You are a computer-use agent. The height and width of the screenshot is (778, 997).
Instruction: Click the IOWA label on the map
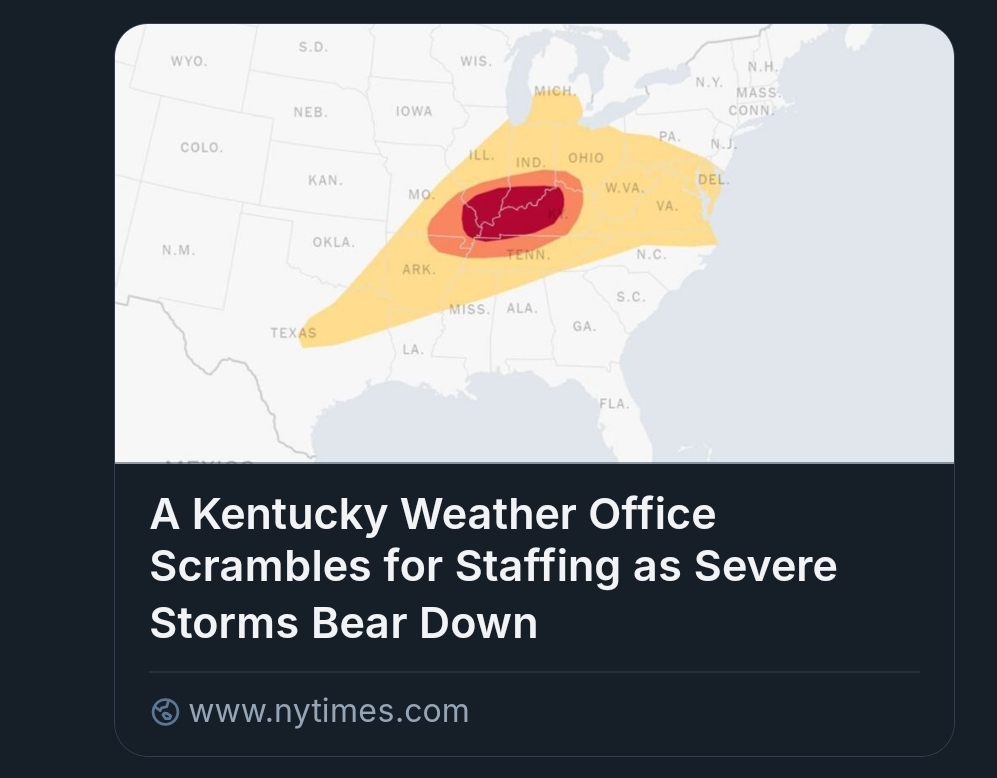pyautogui.click(x=414, y=112)
